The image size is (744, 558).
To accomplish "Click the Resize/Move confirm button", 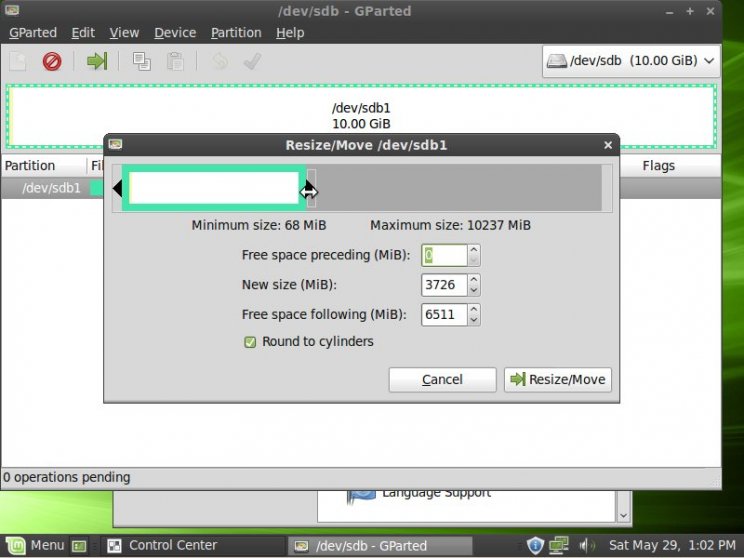I will pyautogui.click(x=558, y=380).
